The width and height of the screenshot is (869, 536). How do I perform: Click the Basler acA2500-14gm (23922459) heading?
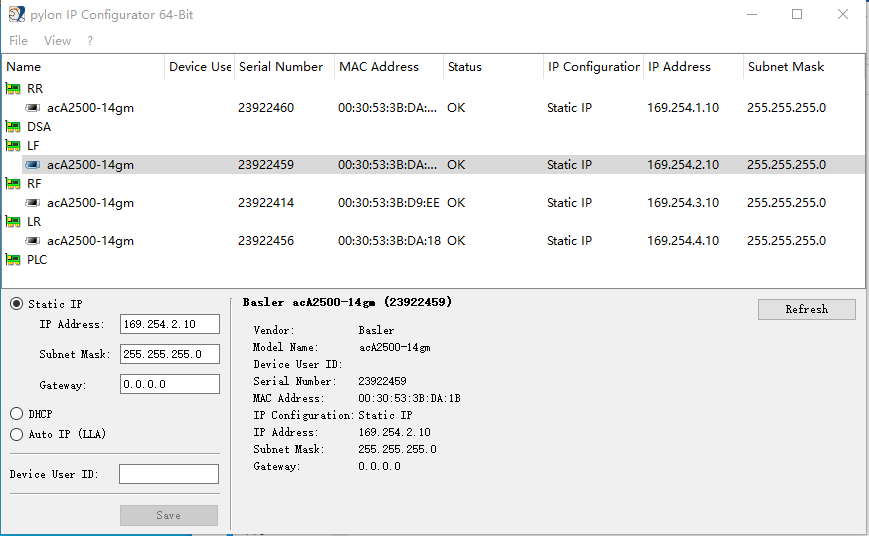(x=347, y=302)
